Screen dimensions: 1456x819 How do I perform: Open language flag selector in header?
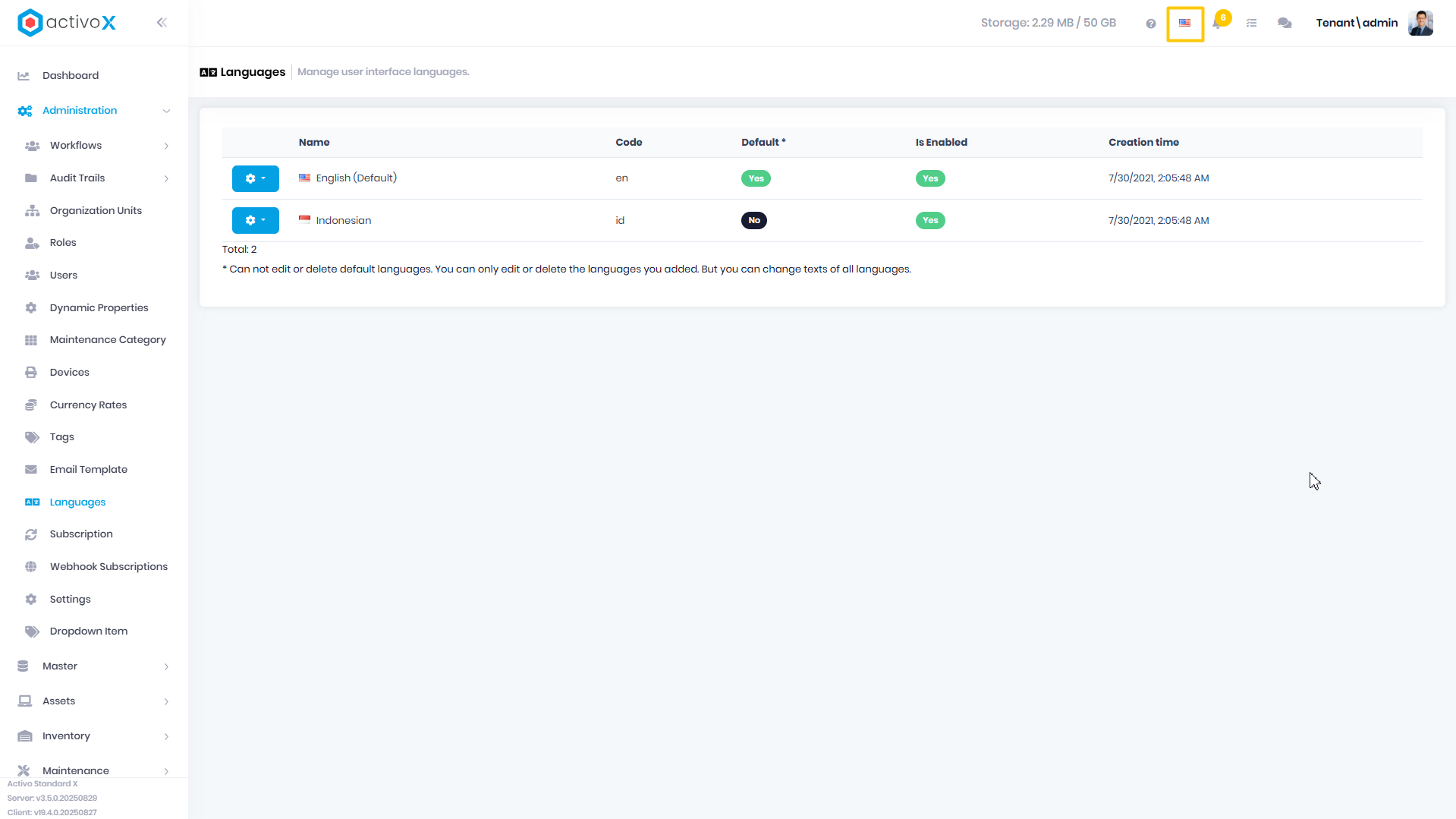(1185, 24)
